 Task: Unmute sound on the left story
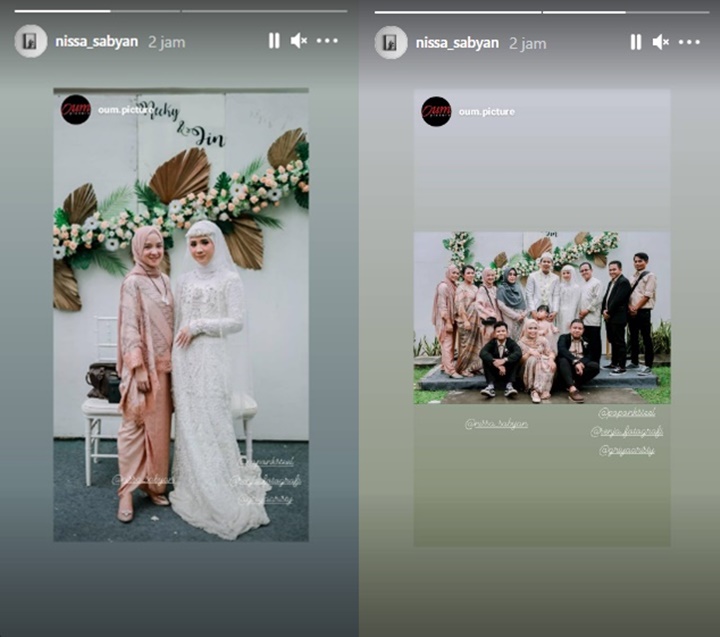299,41
